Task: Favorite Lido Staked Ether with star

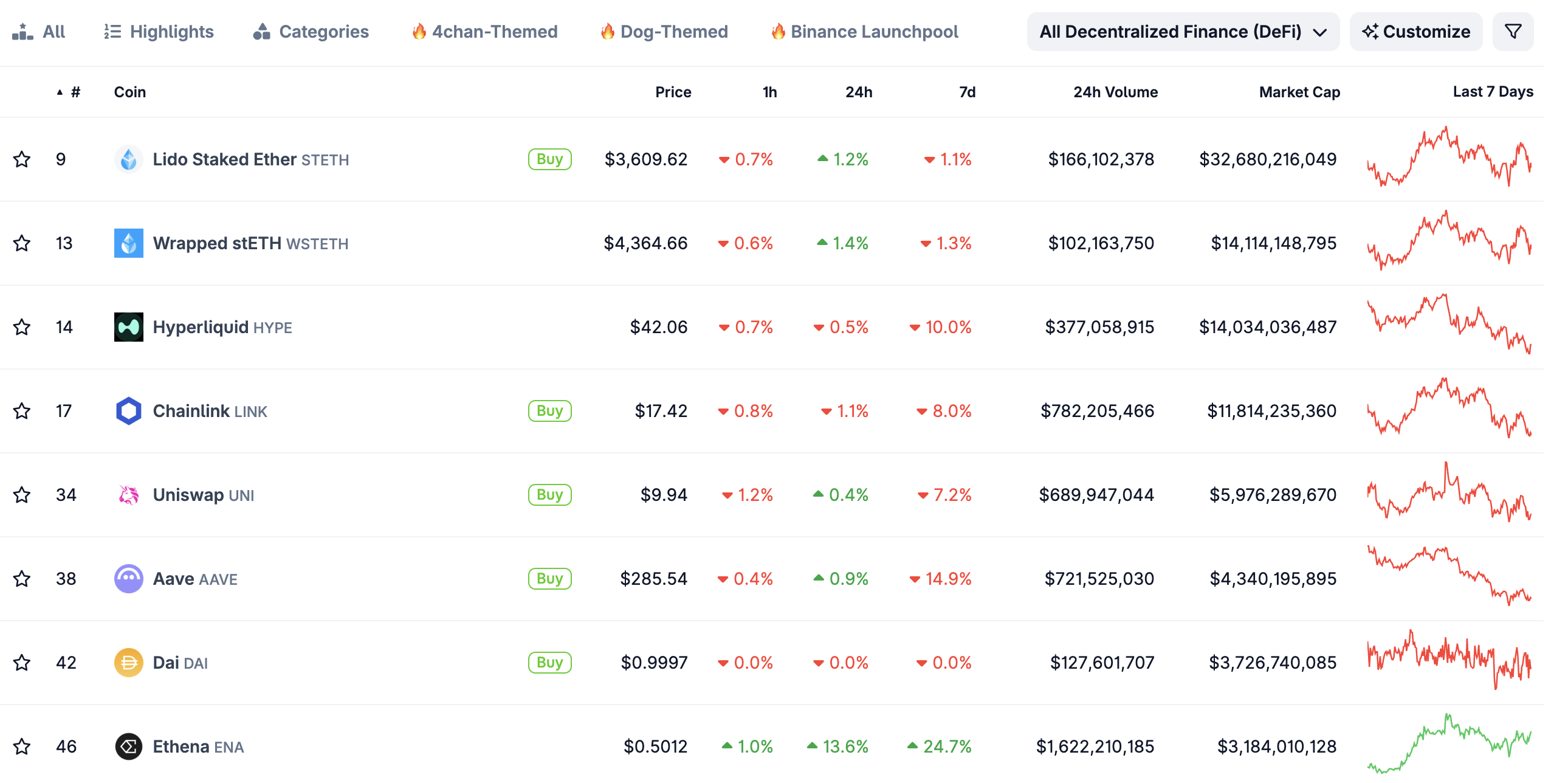Action: 22,159
